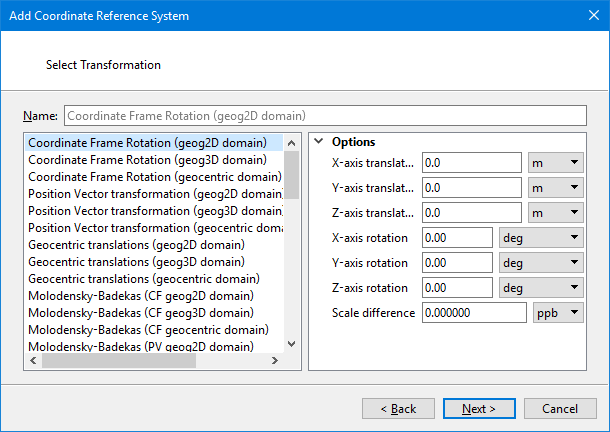Select Position Vector transformation (geog2D domain)

pyautogui.click(x=155, y=194)
